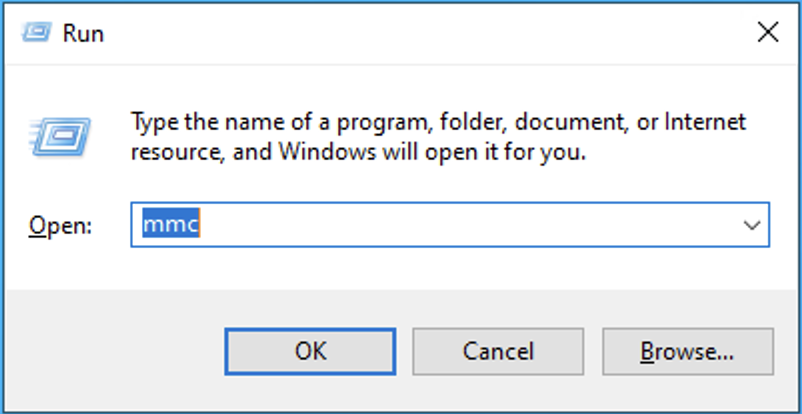The height and width of the screenshot is (414, 802).
Task: Click empty space inside the Open field
Action: click(x=450, y=225)
